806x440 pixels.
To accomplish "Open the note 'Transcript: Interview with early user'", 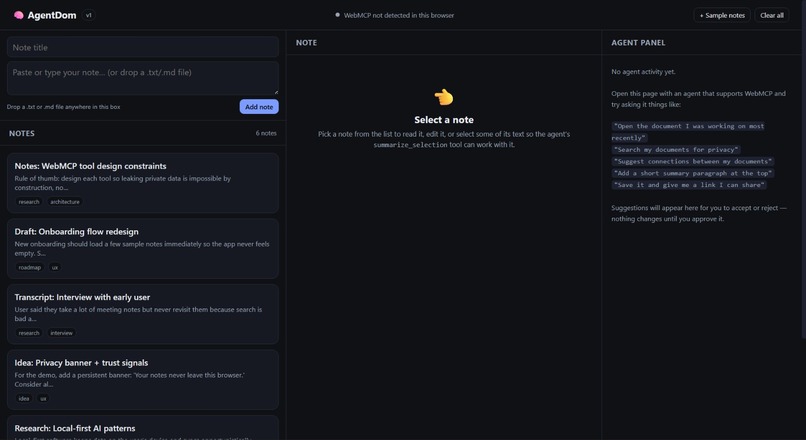I will (143, 314).
